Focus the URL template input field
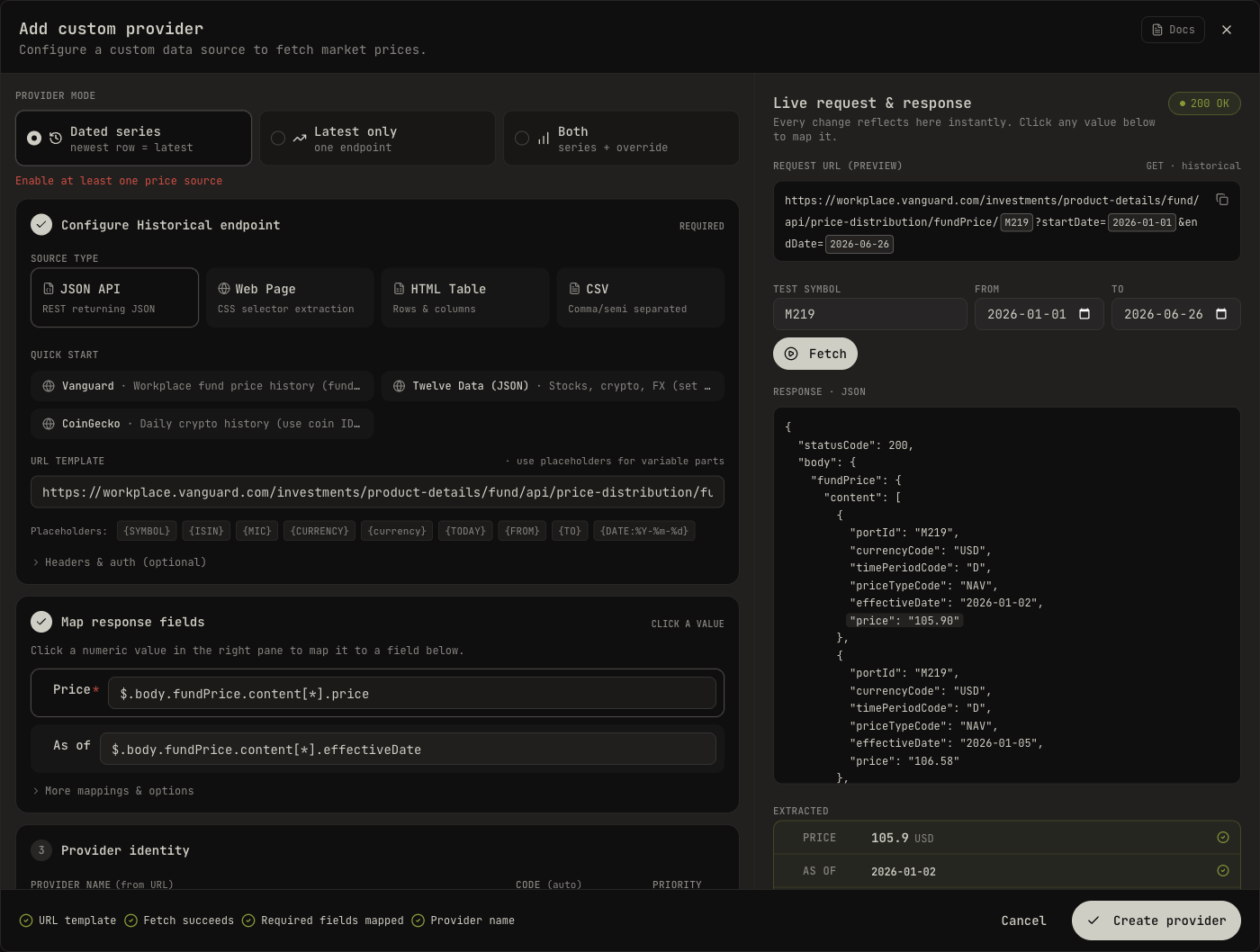Viewport: 1260px width, 952px height. pyautogui.click(x=377, y=492)
